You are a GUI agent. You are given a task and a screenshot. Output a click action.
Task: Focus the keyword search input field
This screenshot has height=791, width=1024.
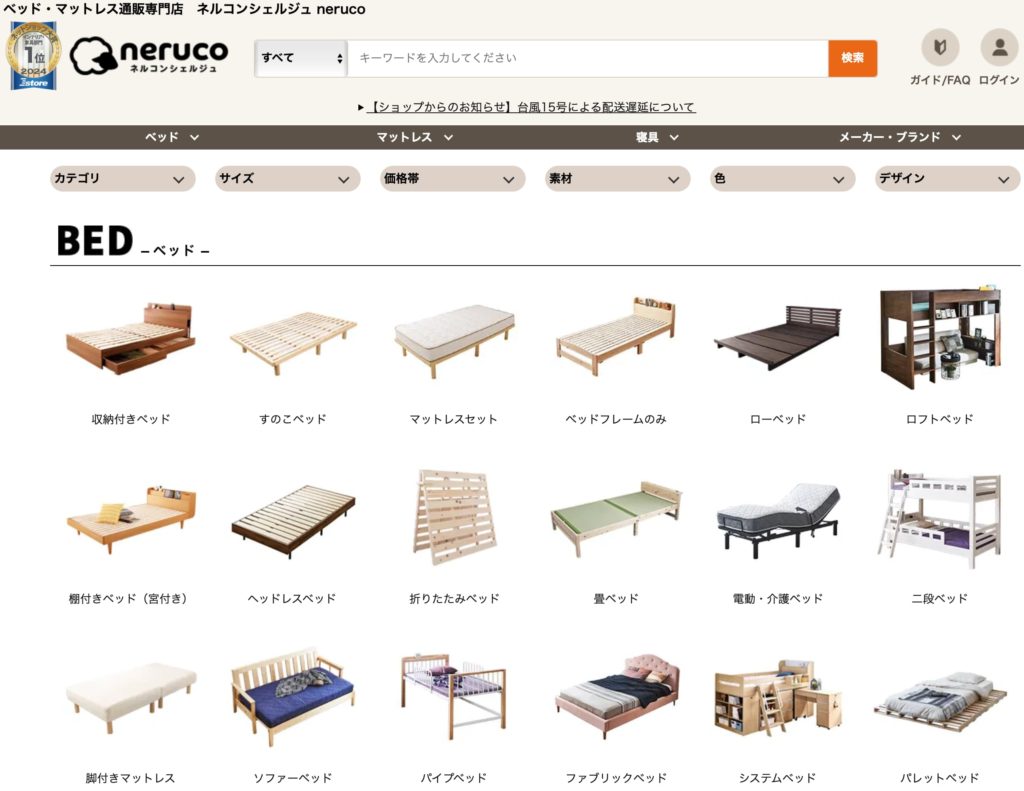click(588, 59)
